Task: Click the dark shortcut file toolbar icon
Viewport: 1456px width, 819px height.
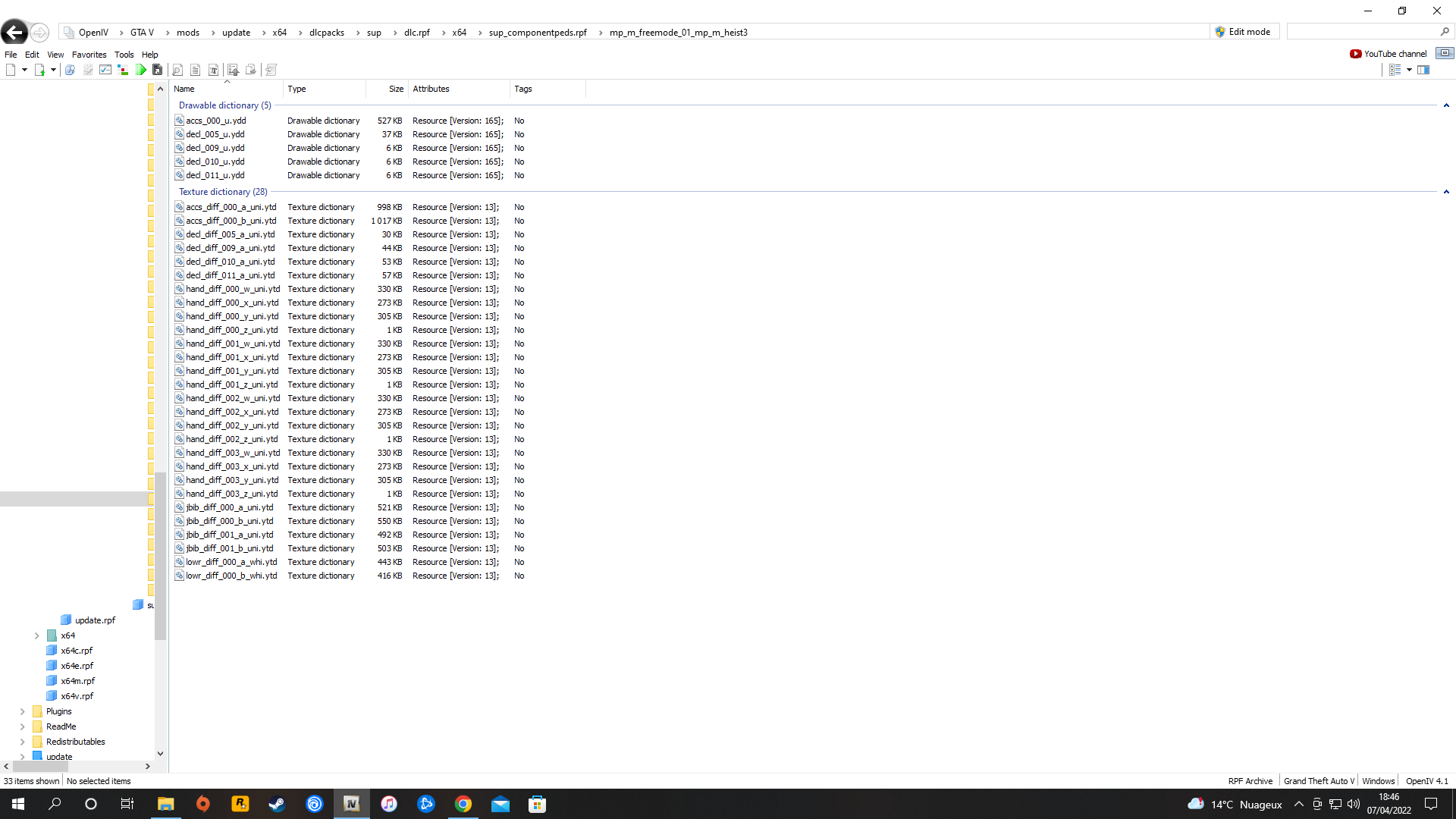Action: click(x=158, y=70)
